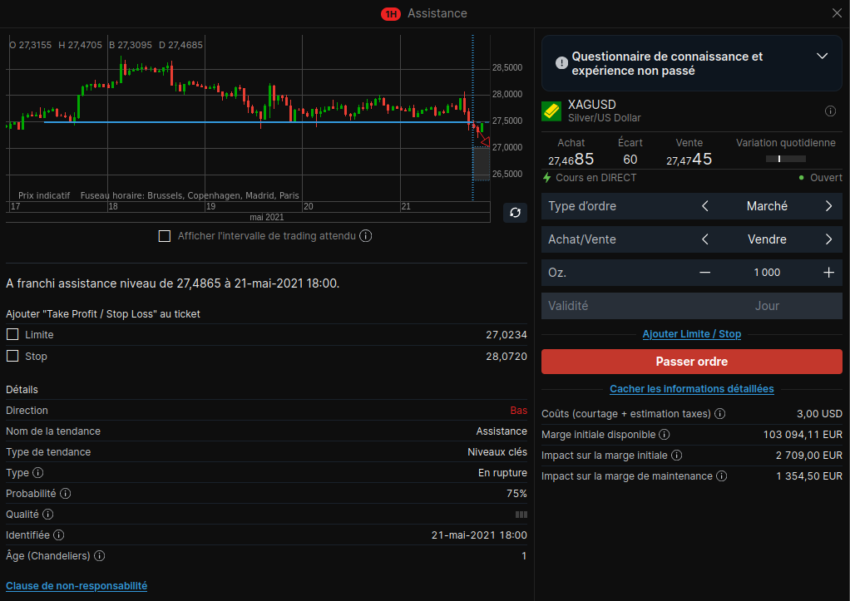Click the refresh icon below the chart
The image size is (850, 601).
pyautogui.click(x=514, y=213)
